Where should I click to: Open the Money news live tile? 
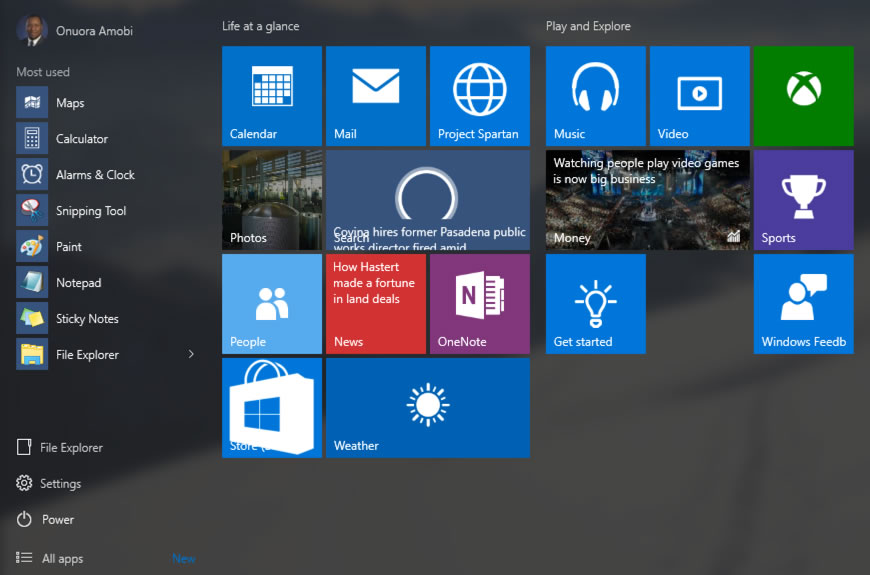648,200
